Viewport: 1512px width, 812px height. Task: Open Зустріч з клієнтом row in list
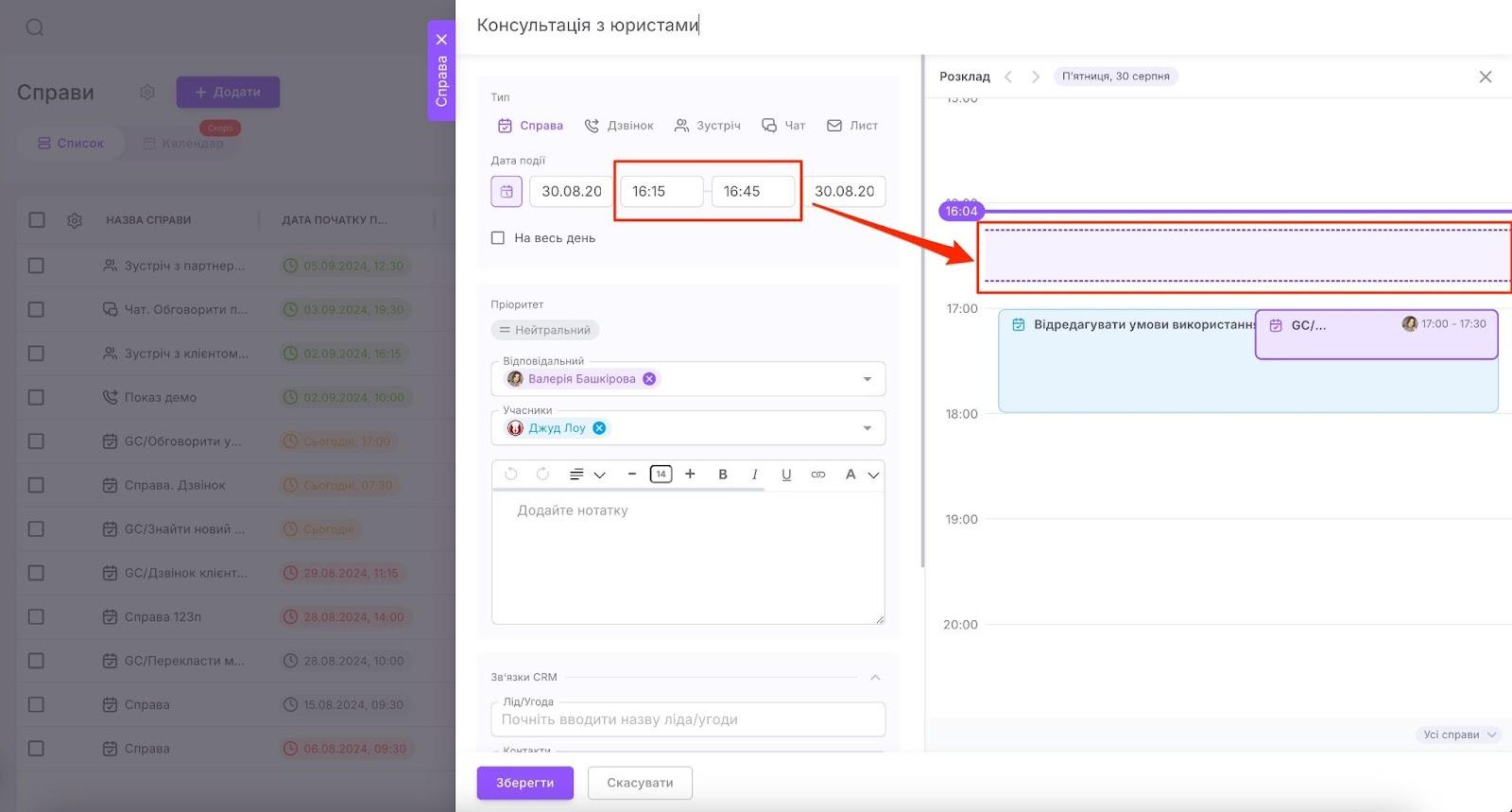tap(187, 354)
